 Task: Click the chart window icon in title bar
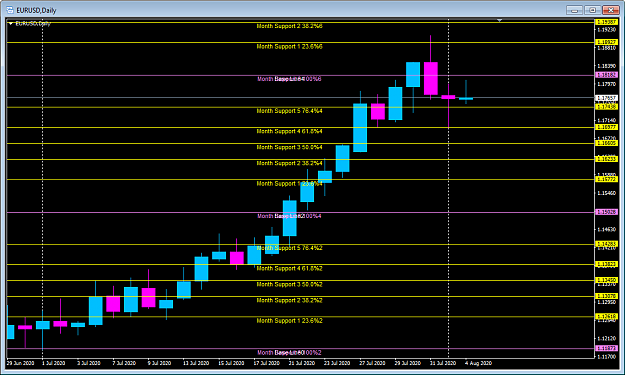point(10,10)
